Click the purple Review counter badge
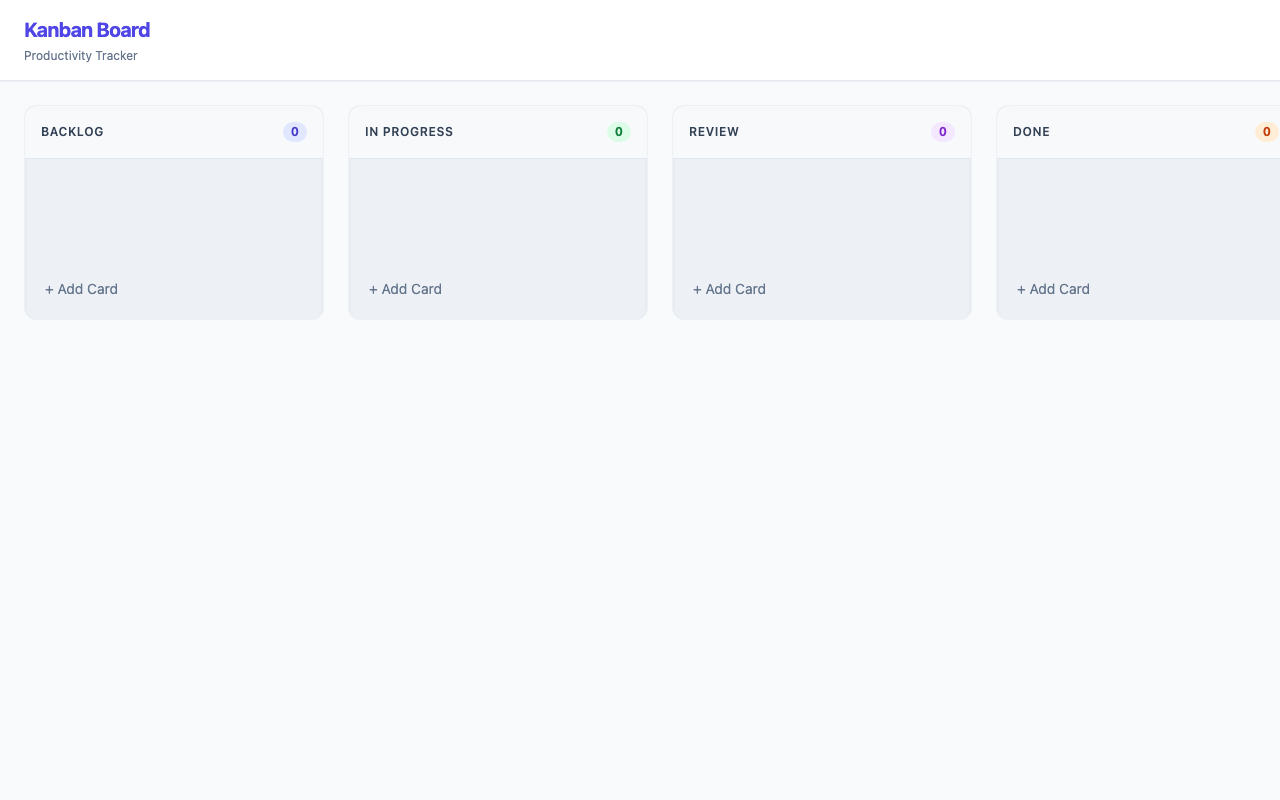 [942, 131]
